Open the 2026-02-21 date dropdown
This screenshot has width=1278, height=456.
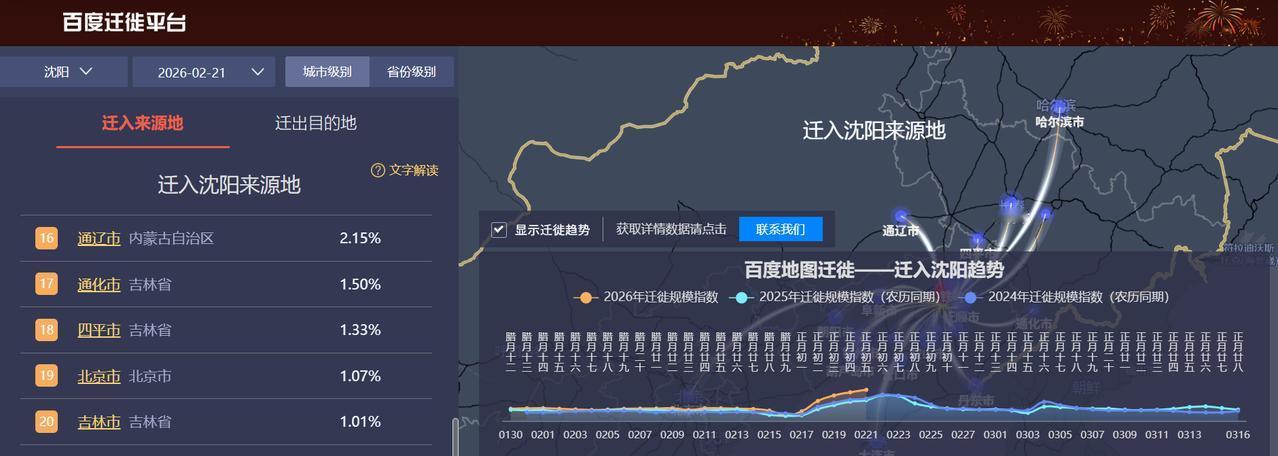(x=203, y=71)
